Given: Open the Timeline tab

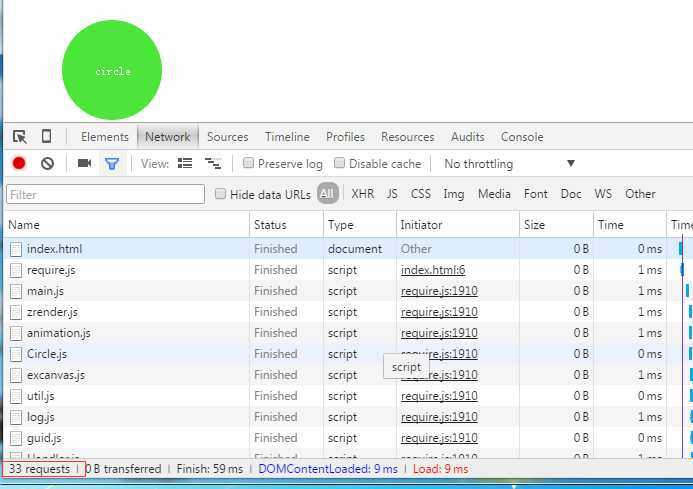Looking at the screenshot, I should 287,137.
